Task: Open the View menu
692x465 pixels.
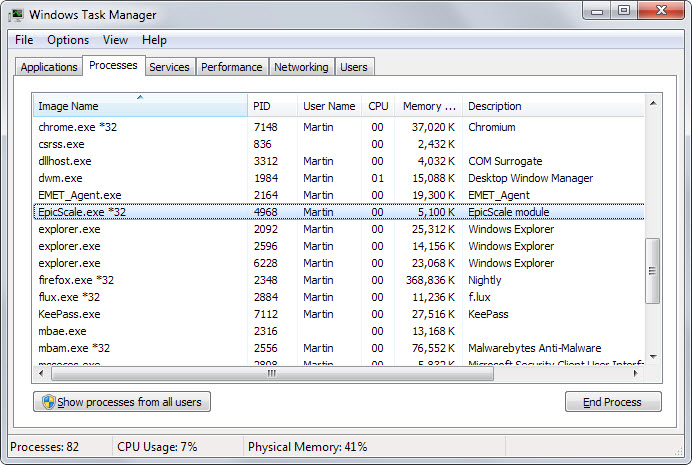Action: [x=115, y=40]
